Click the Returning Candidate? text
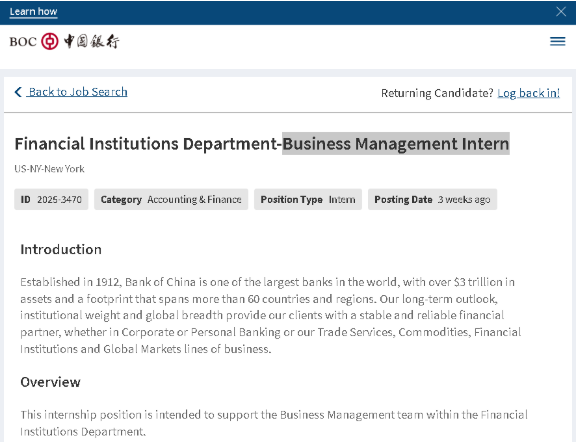 (x=437, y=93)
